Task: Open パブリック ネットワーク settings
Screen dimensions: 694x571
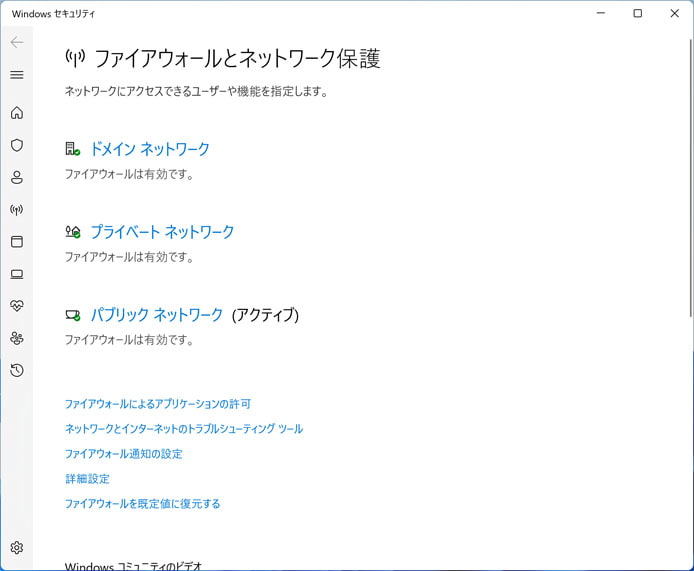Action: click(x=156, y=315)
